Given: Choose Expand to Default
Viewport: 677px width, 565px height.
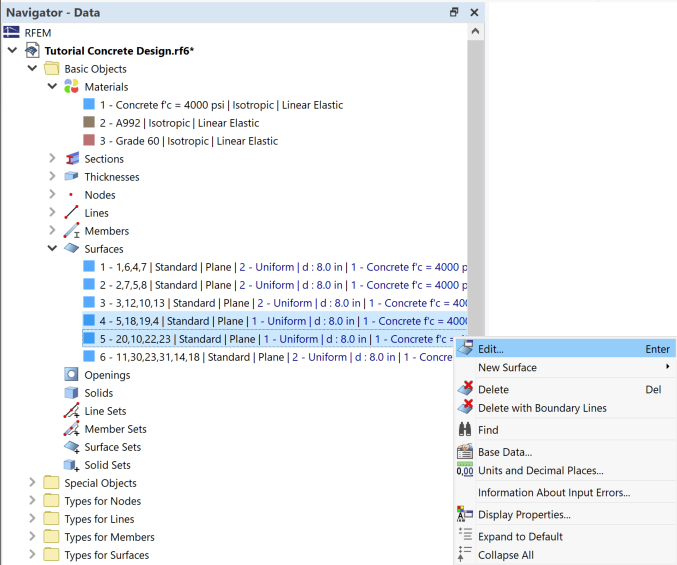Looking at the screenshot, I should point(565,536).
